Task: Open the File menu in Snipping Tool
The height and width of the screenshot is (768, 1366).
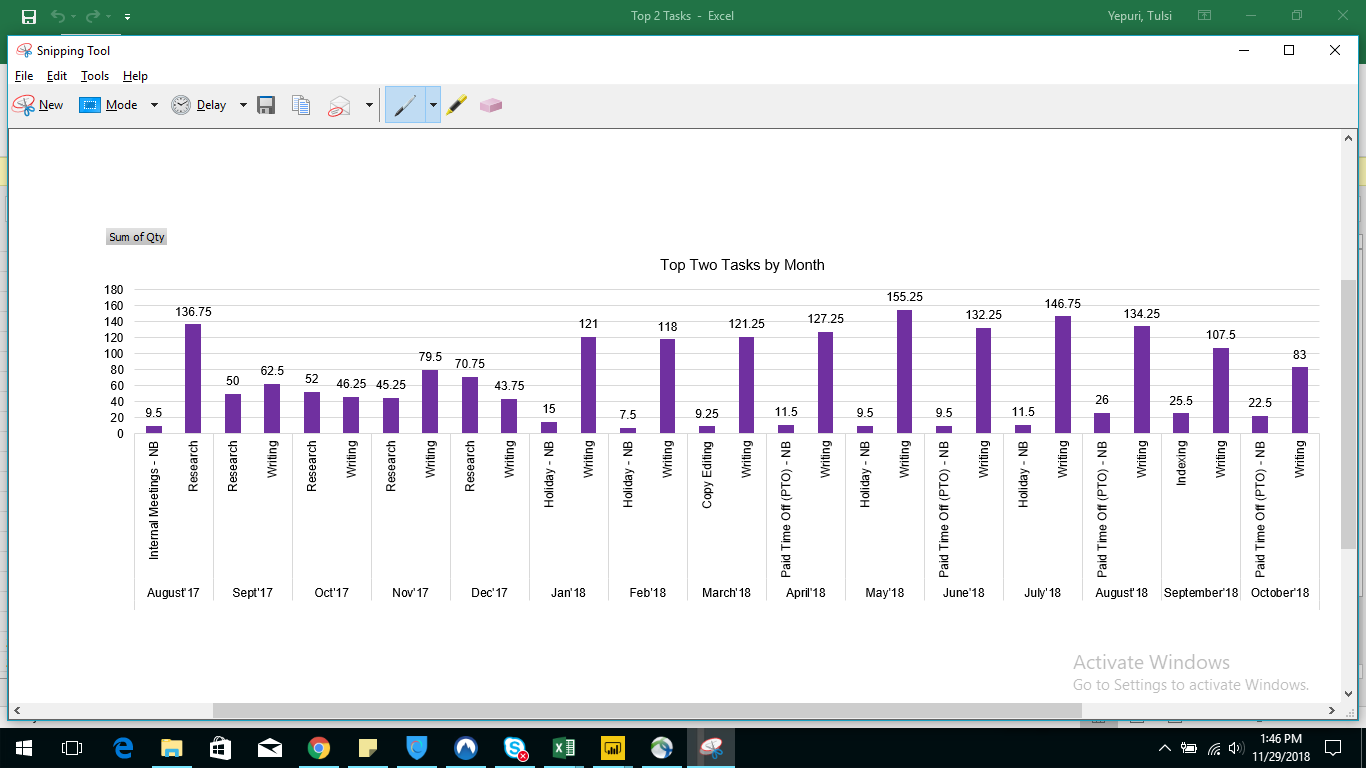Action: pyautogui.click(x=24, y=76)
